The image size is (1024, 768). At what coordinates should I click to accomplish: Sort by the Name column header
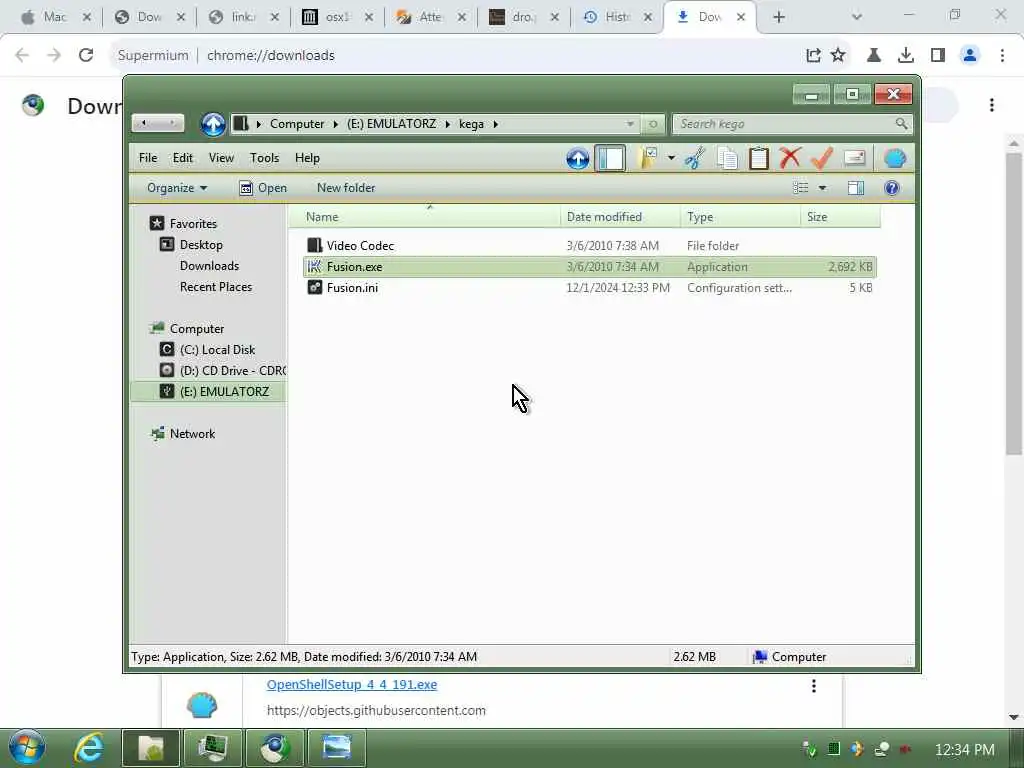point(424,217)
